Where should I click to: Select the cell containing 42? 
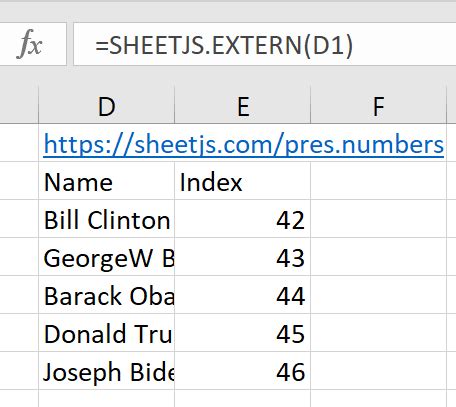tap(243, 220)
